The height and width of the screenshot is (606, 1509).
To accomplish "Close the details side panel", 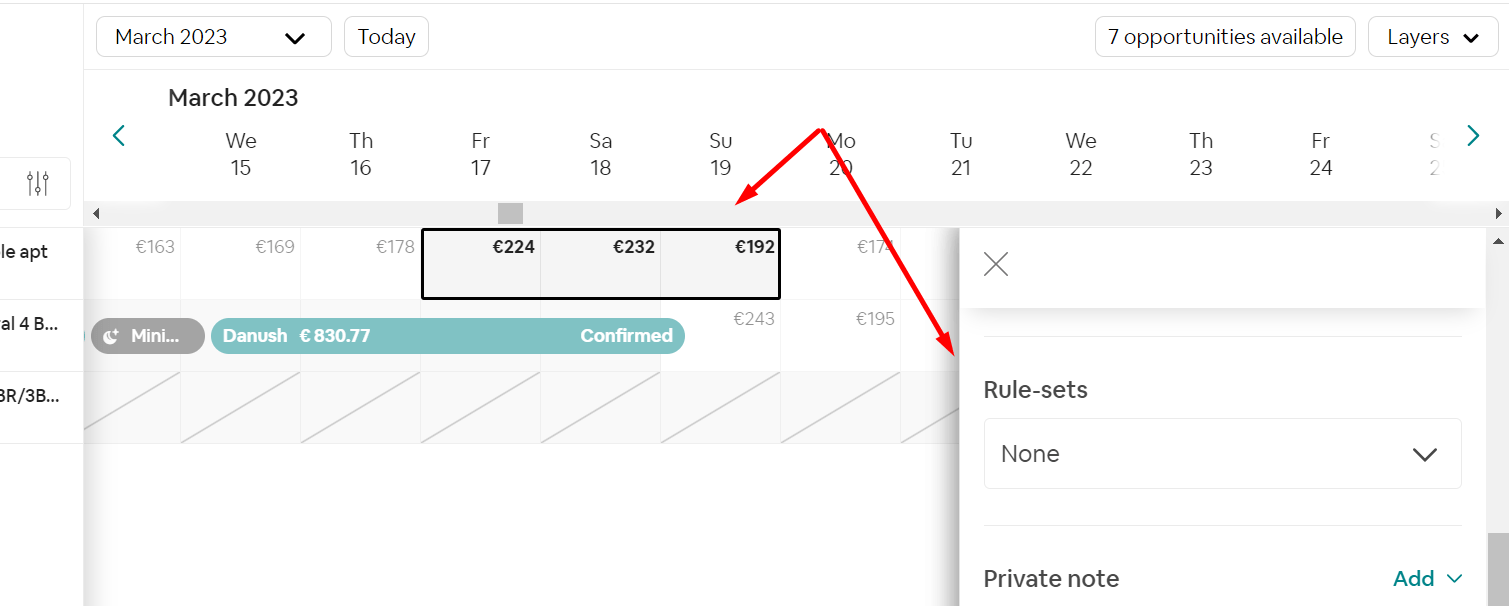I will click(995, 263).
